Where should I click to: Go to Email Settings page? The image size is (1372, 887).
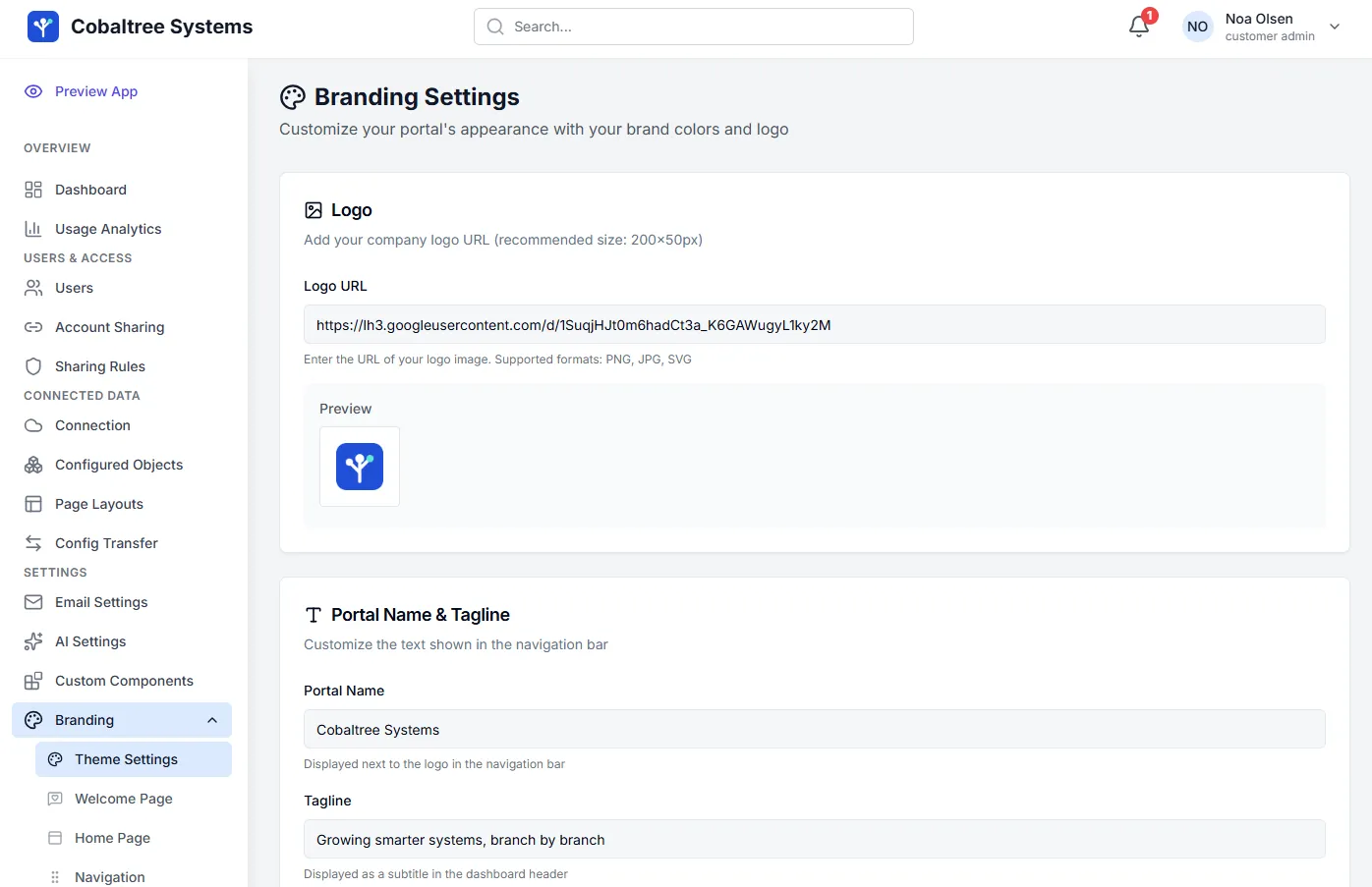[x=122, y=602]
